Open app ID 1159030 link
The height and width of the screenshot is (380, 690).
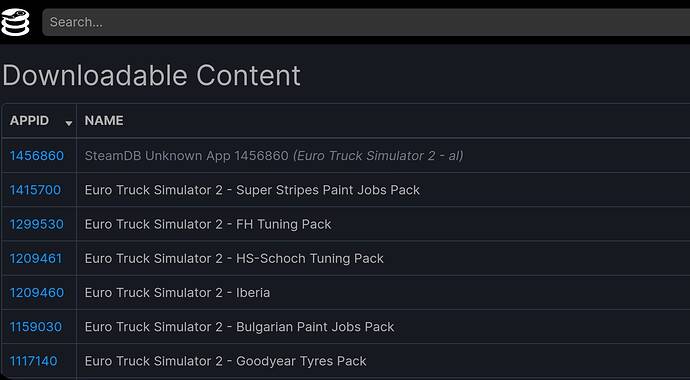point(36,327)
